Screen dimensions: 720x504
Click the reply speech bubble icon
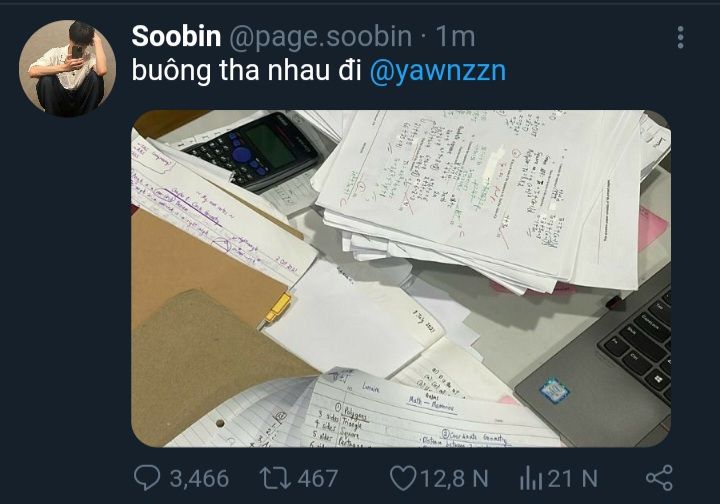[147, 478]
